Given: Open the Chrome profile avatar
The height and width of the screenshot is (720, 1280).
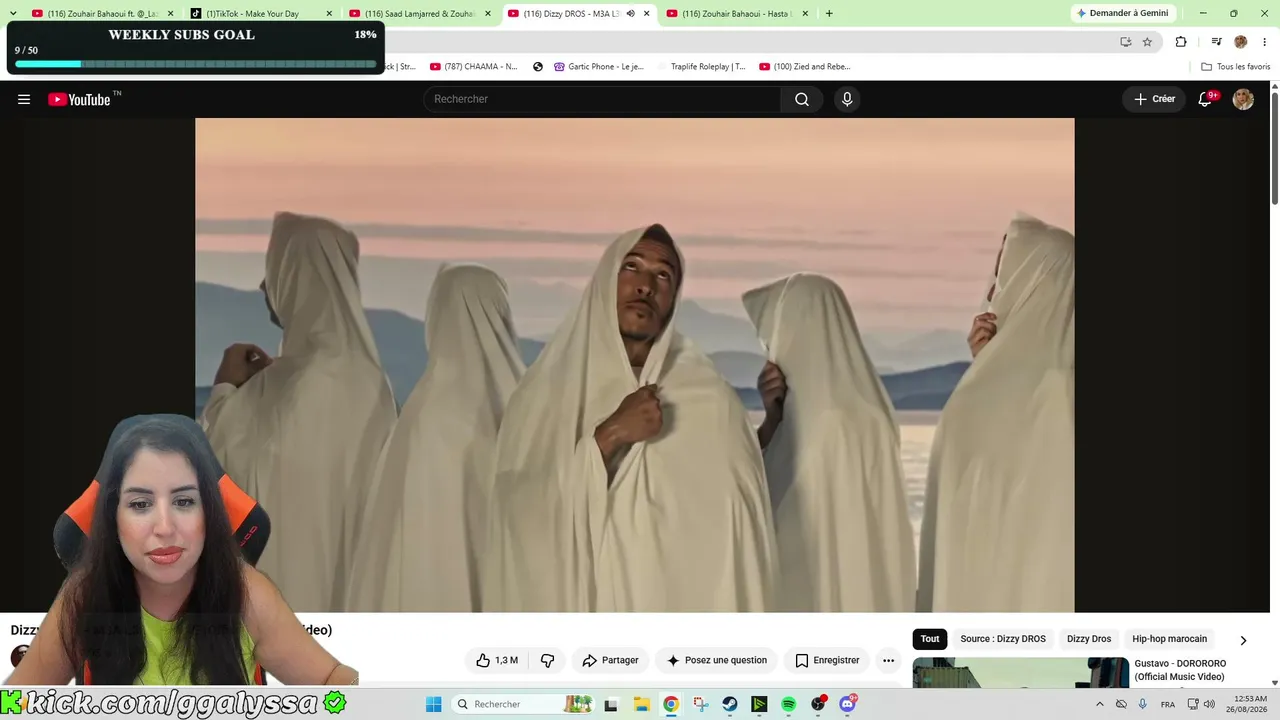Looking at the screenshot, I should click(1241, 42).
